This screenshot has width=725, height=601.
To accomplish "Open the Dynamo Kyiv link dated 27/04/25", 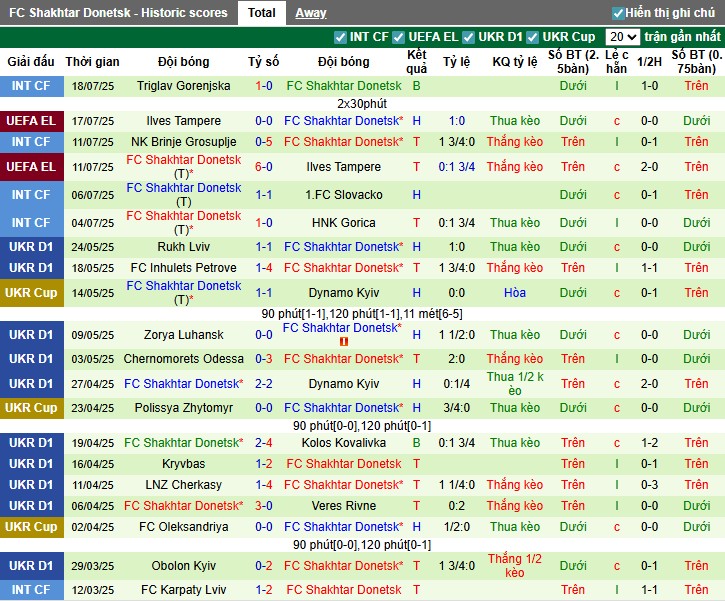I will point(343,384).
